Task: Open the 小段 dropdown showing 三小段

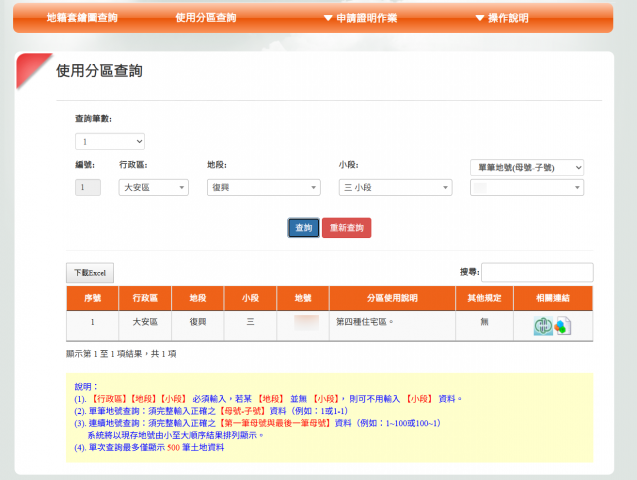Action: pos(396,188)
